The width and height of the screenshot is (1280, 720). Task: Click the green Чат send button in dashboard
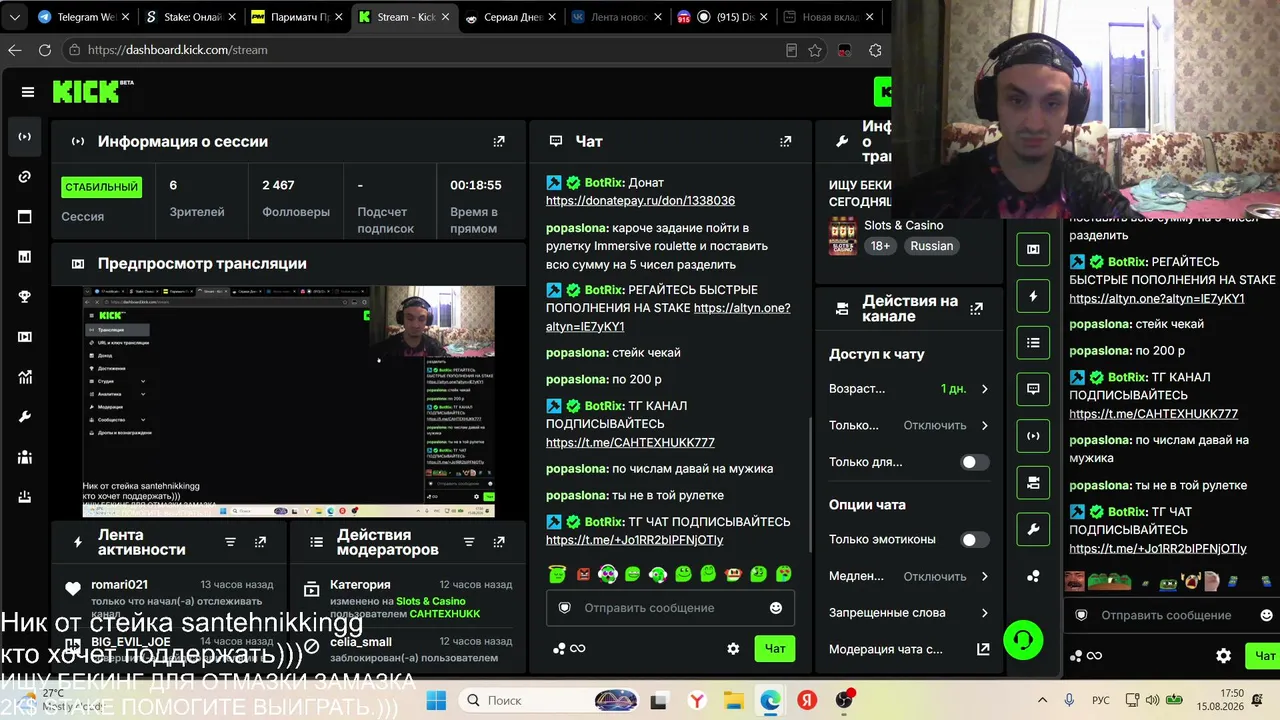coord(775,649)
